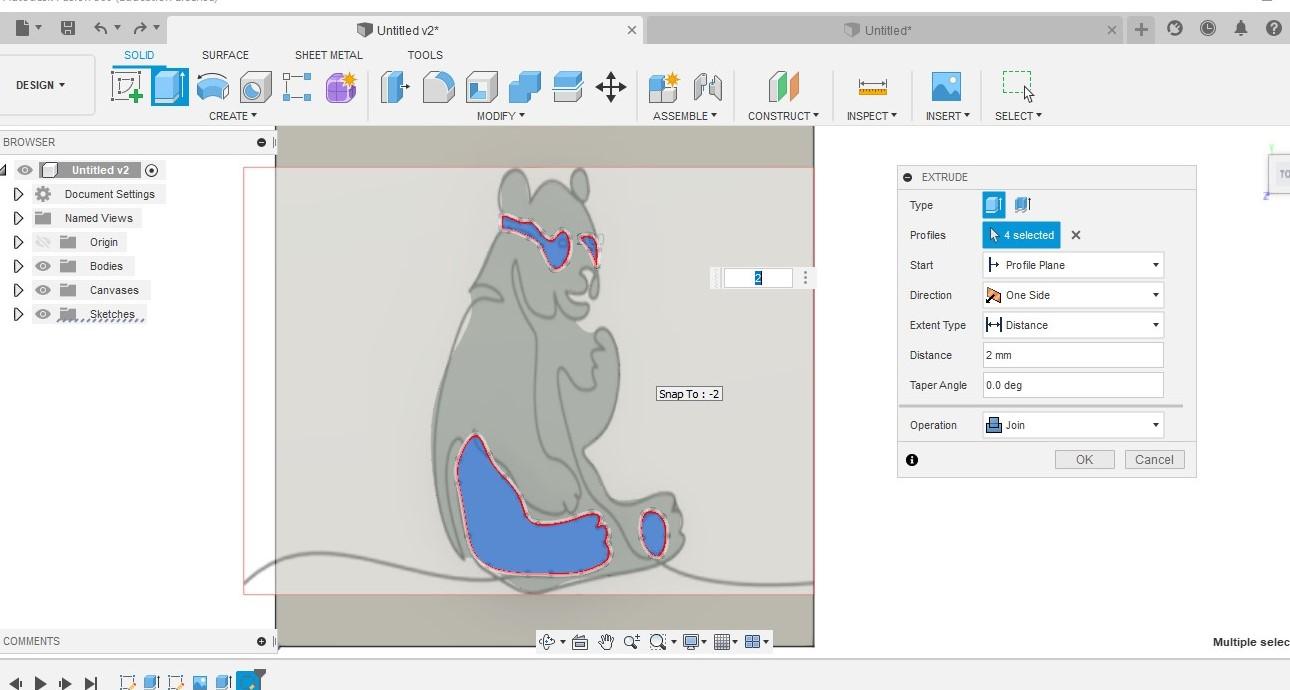Choose the Thin Extrude Type option
This screenshot has width=1290, height=690.
click(1022, 205)
